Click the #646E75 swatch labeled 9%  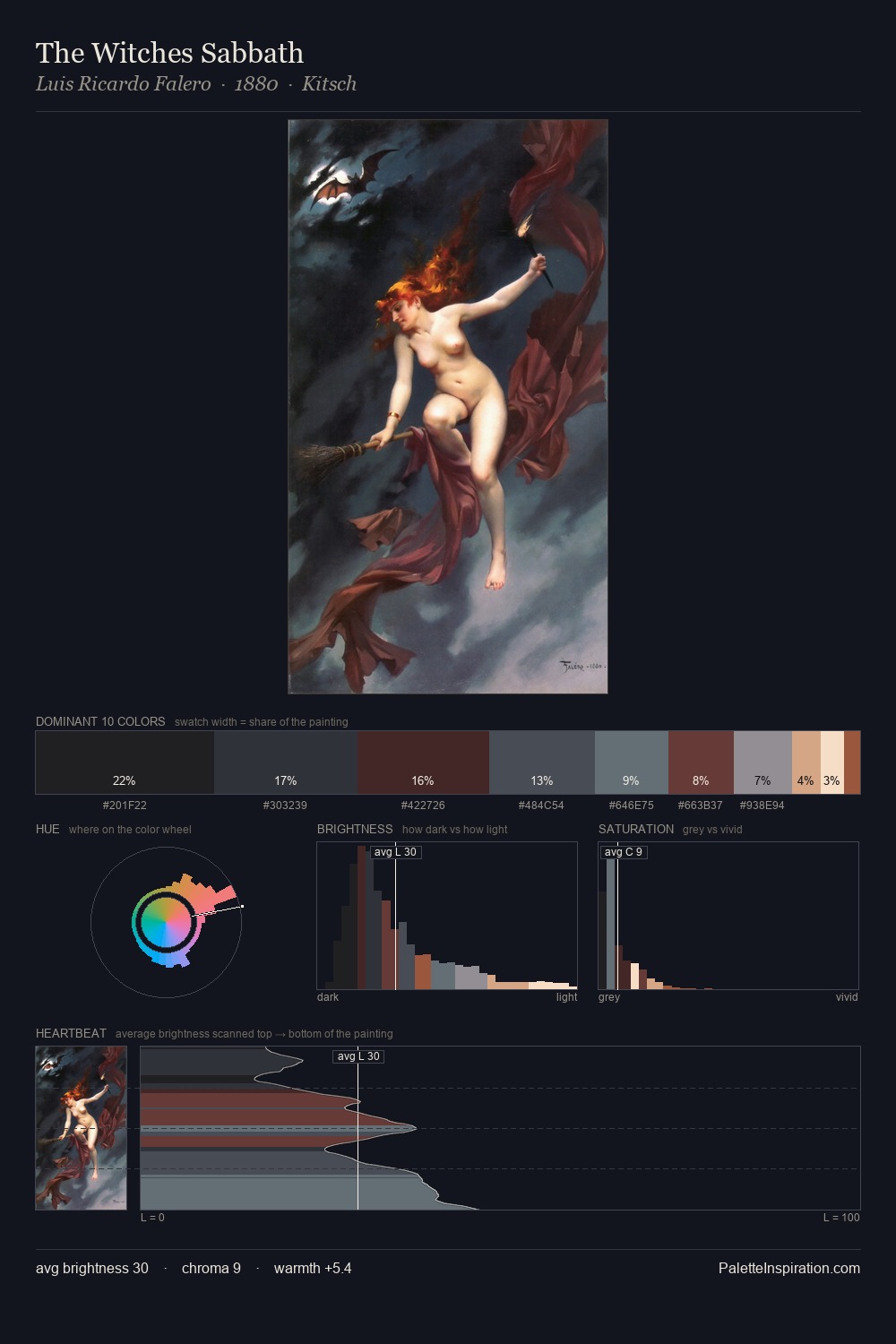click(632, 762)
